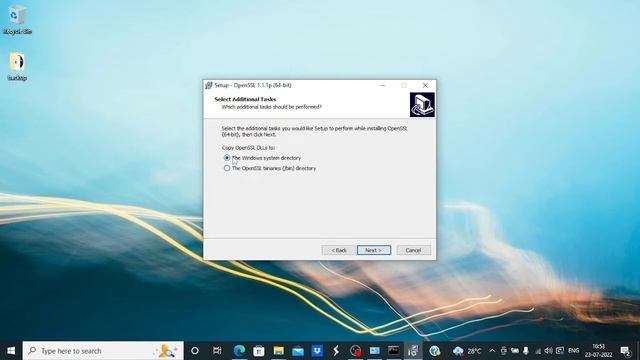Open the network signal tray icon

538,351
